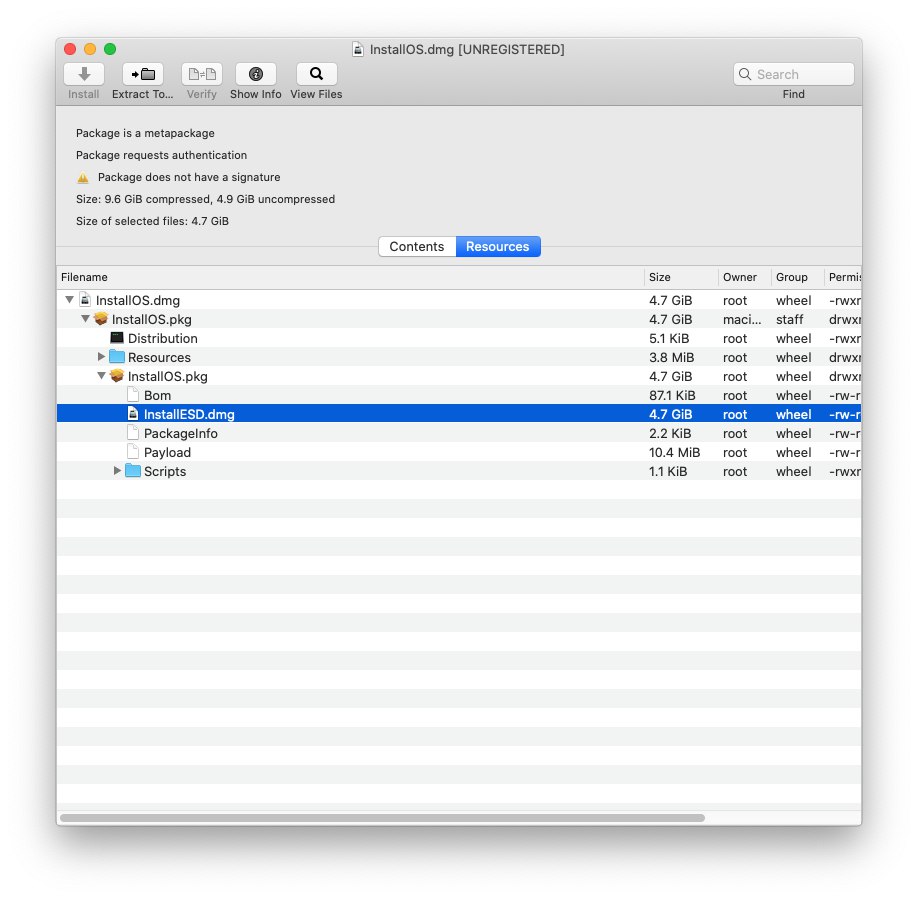Click the 'staff' group cell
The height and width of the screenshot is (900, 918).
(x=790, y=319)
